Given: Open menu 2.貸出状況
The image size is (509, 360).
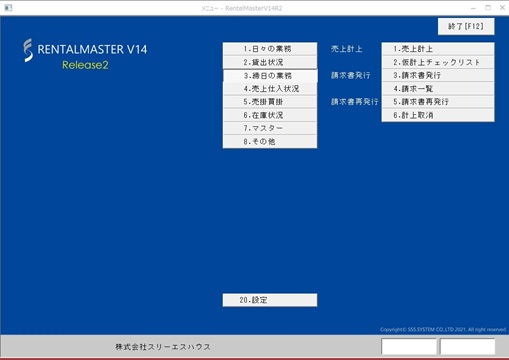Looking at the screenshot, I should pyautogui.click(x=270, y=62).
